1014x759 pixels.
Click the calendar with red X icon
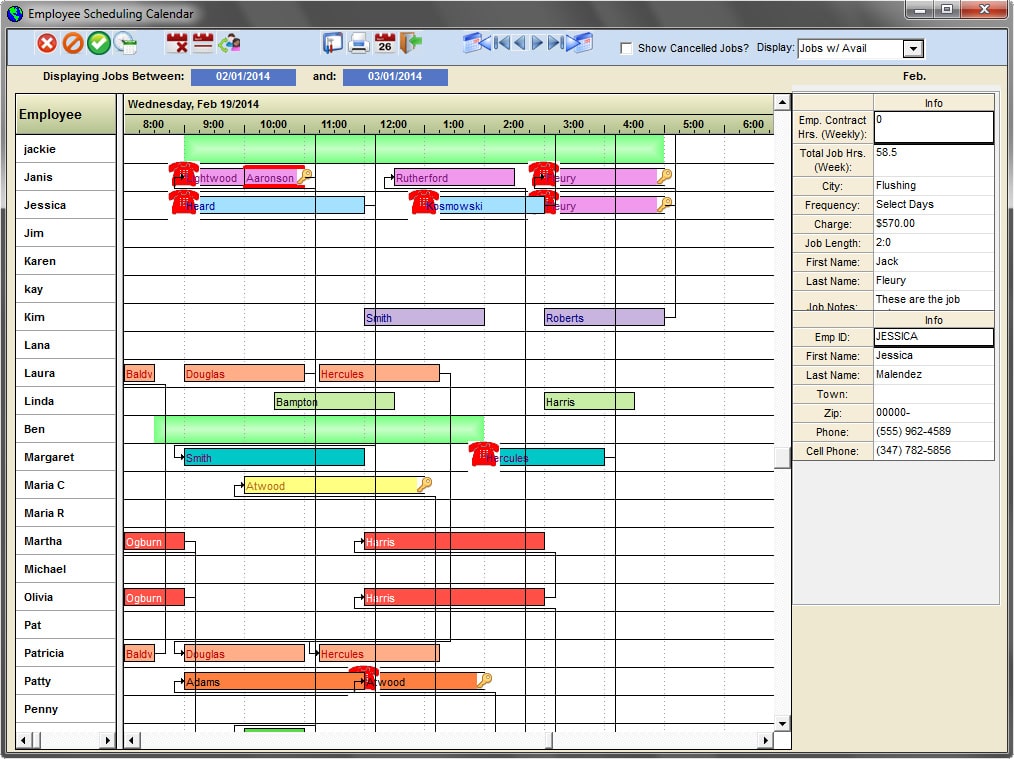tap(177, 43)
